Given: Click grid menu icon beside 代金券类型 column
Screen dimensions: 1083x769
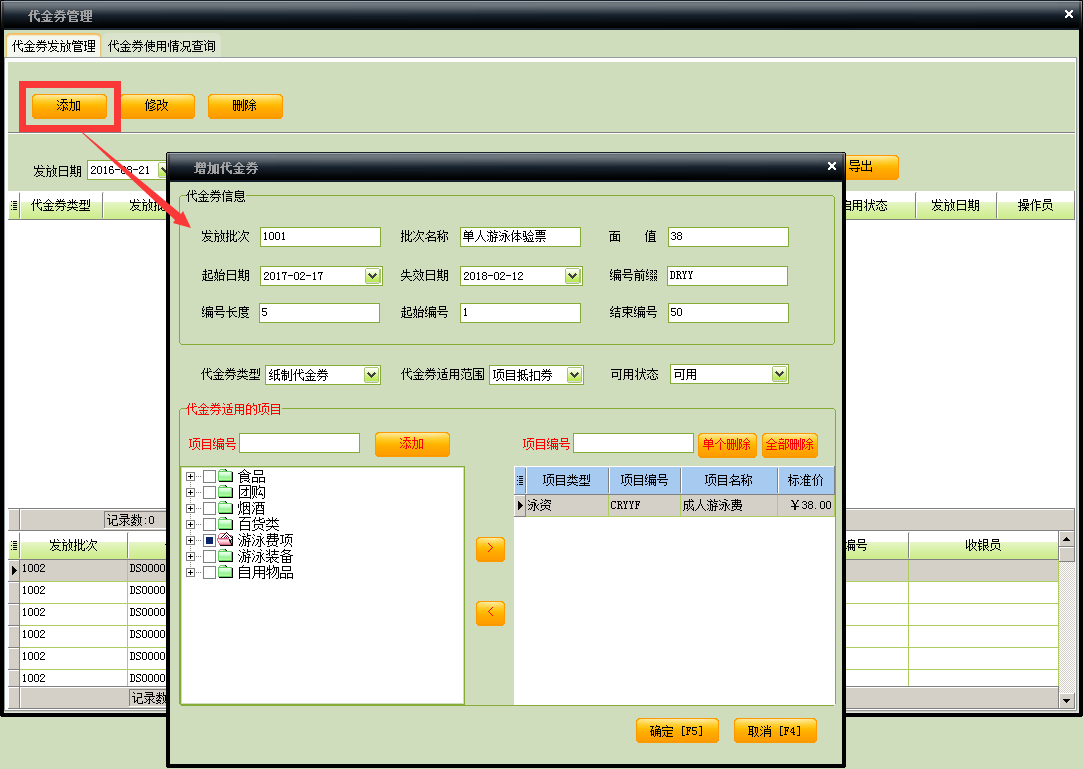Looking at the screenshot, I should click(14, 206).
